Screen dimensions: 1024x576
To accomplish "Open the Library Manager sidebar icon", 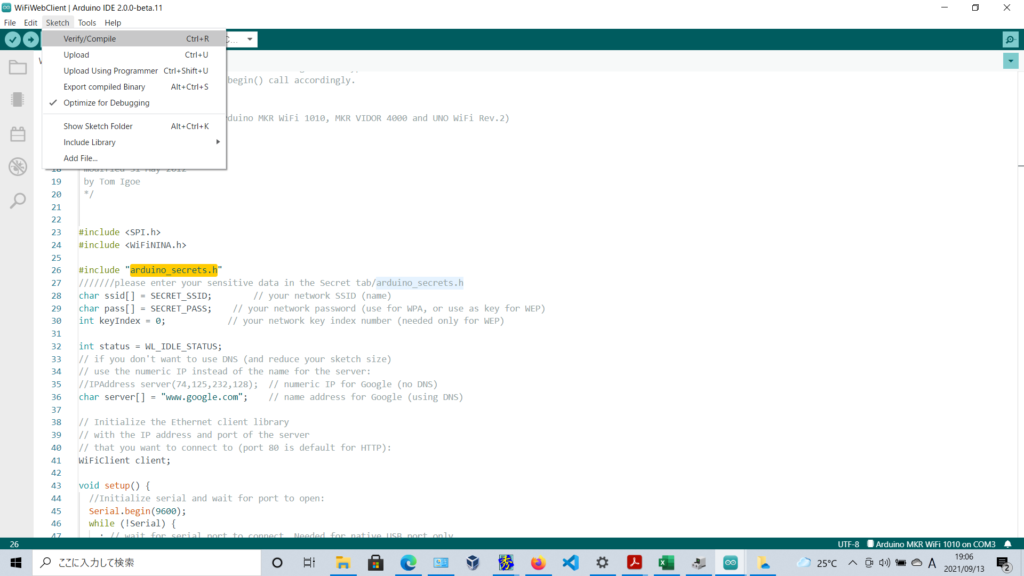I will click(18, 134).
